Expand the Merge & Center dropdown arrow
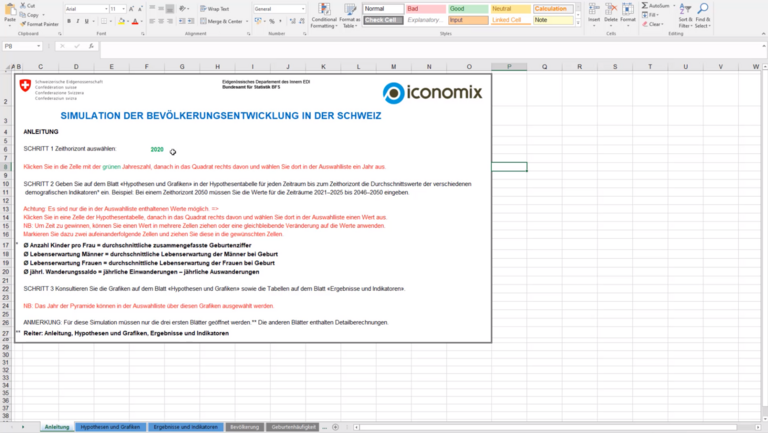This screenshot has width=768, height=433. pos(247,21)
